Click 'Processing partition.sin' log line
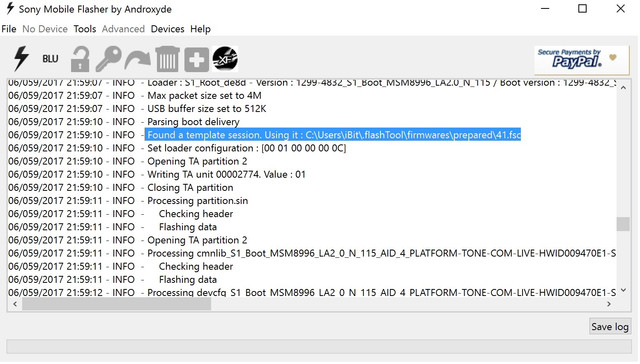The image size is (640, 364). (198, 201)
